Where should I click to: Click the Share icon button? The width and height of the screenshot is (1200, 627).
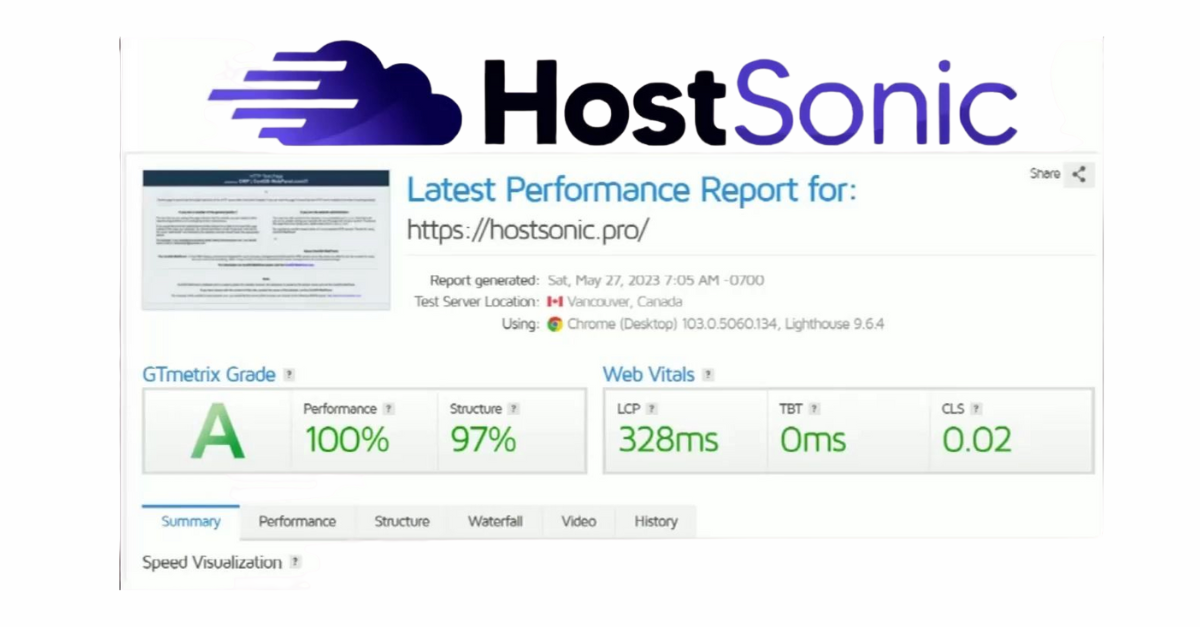1079,174
